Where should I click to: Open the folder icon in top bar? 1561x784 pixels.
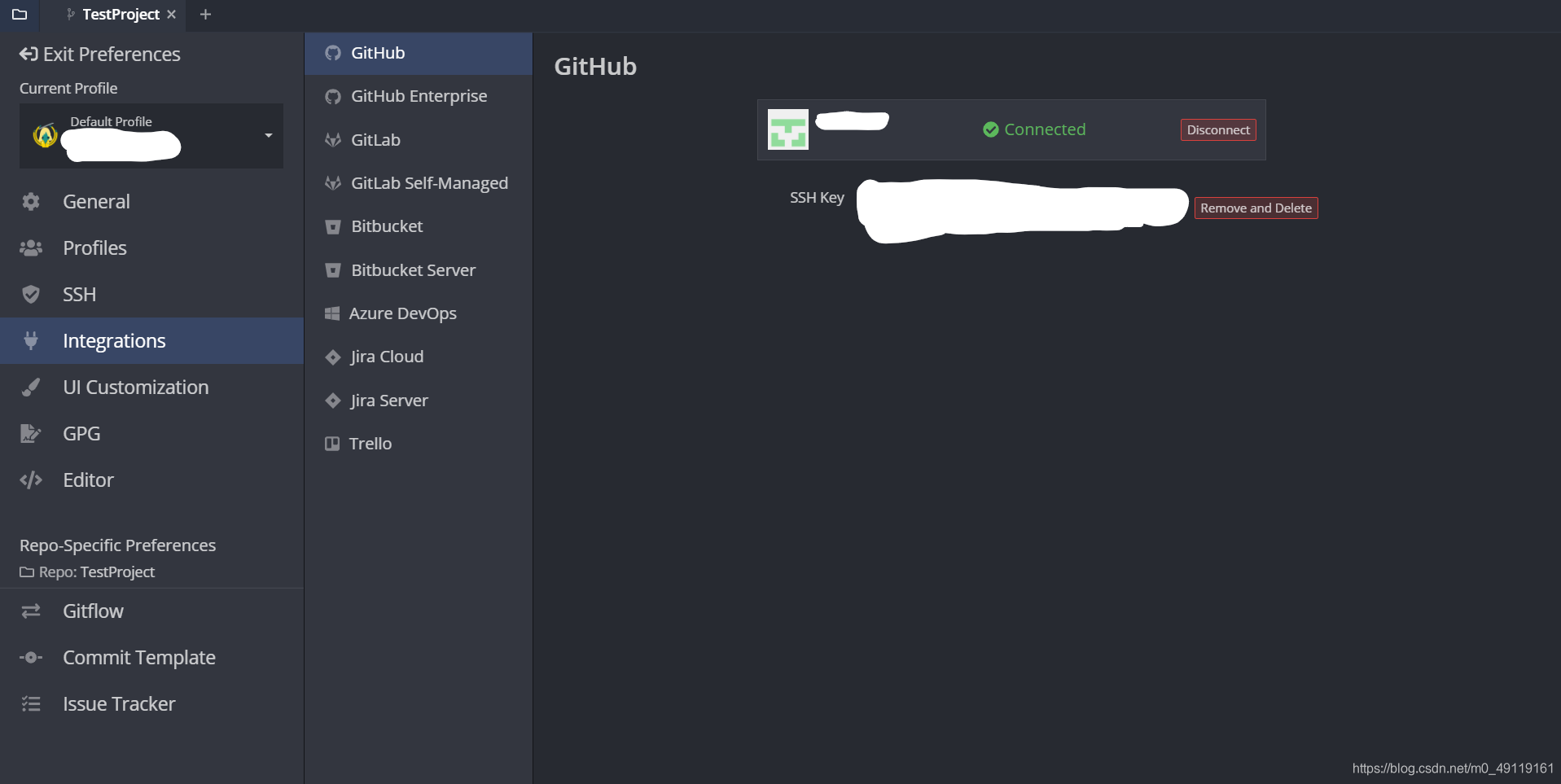click(x=20, y=15)
